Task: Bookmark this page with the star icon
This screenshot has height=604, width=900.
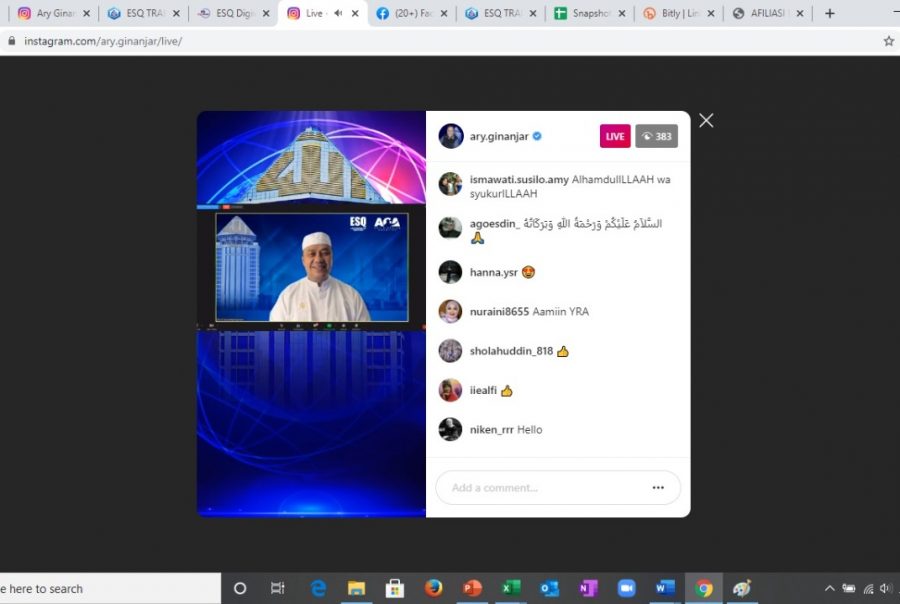Action: [888, 41]
